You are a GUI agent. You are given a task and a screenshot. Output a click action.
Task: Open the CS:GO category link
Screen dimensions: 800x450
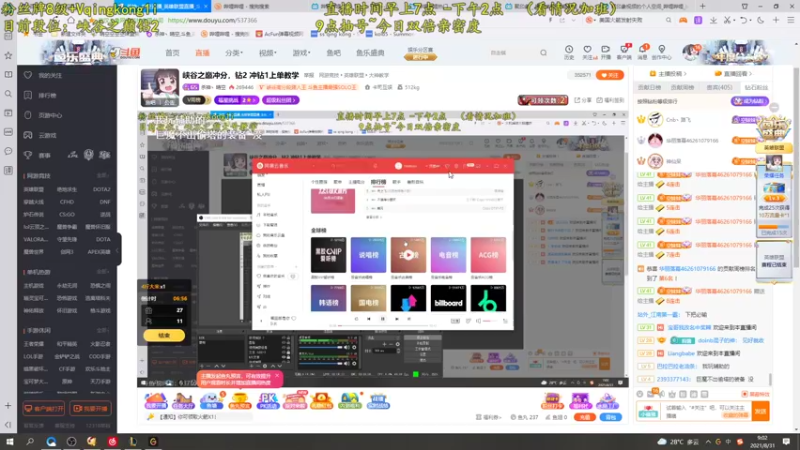67,214
